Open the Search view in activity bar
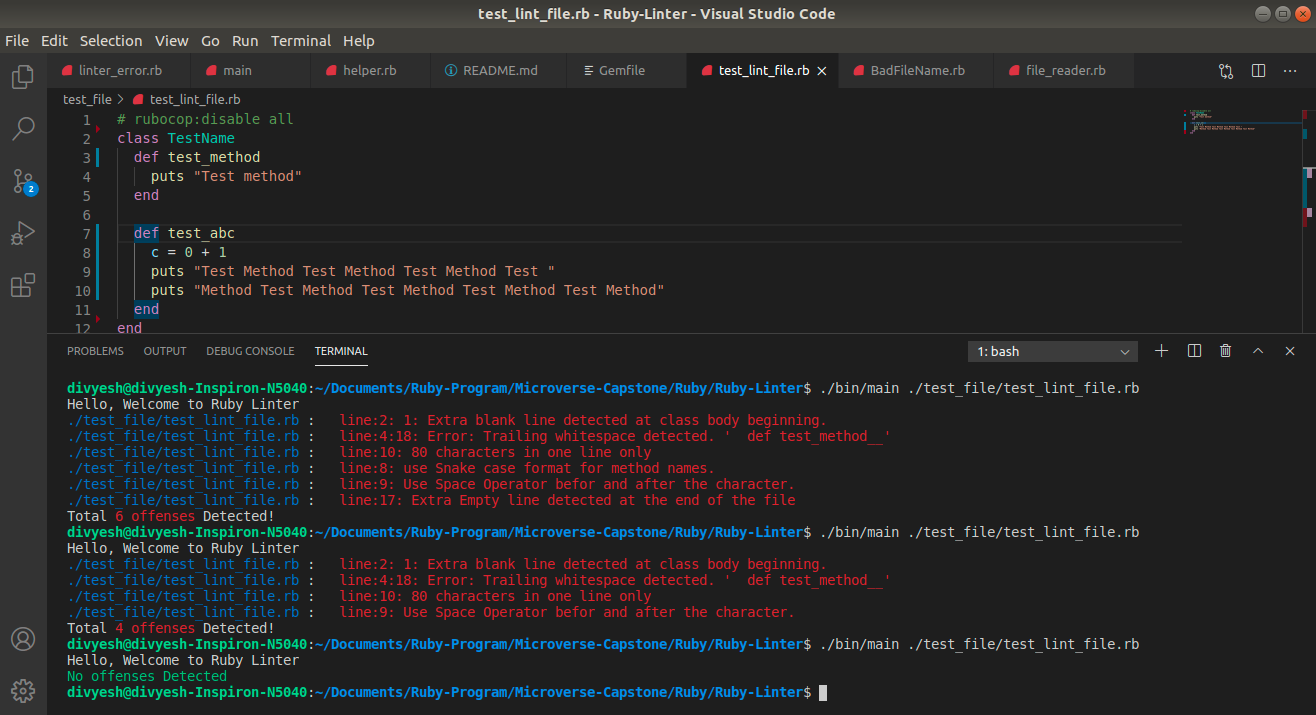 coord(23,129)
